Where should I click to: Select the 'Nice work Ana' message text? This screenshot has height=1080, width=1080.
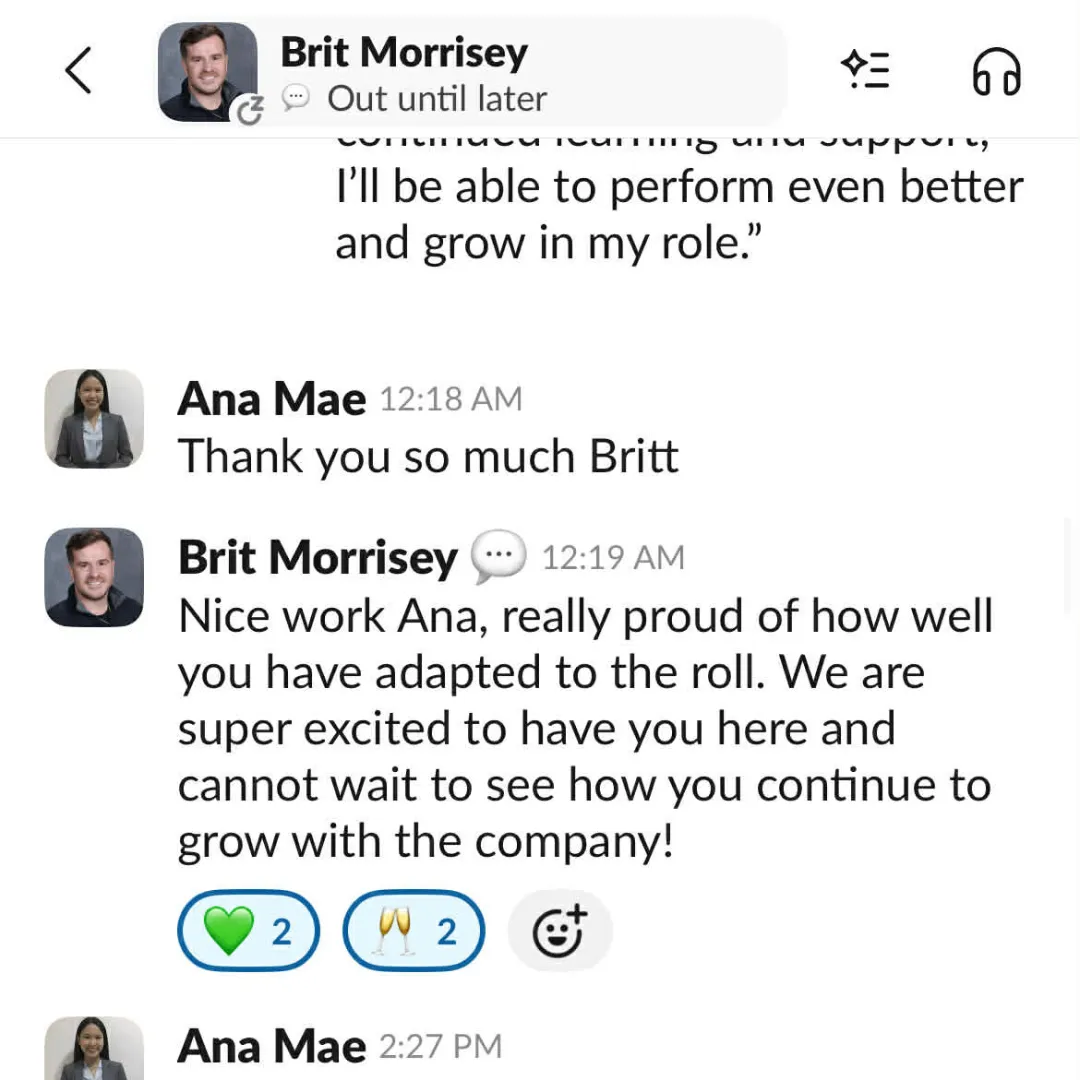(584, 730)
